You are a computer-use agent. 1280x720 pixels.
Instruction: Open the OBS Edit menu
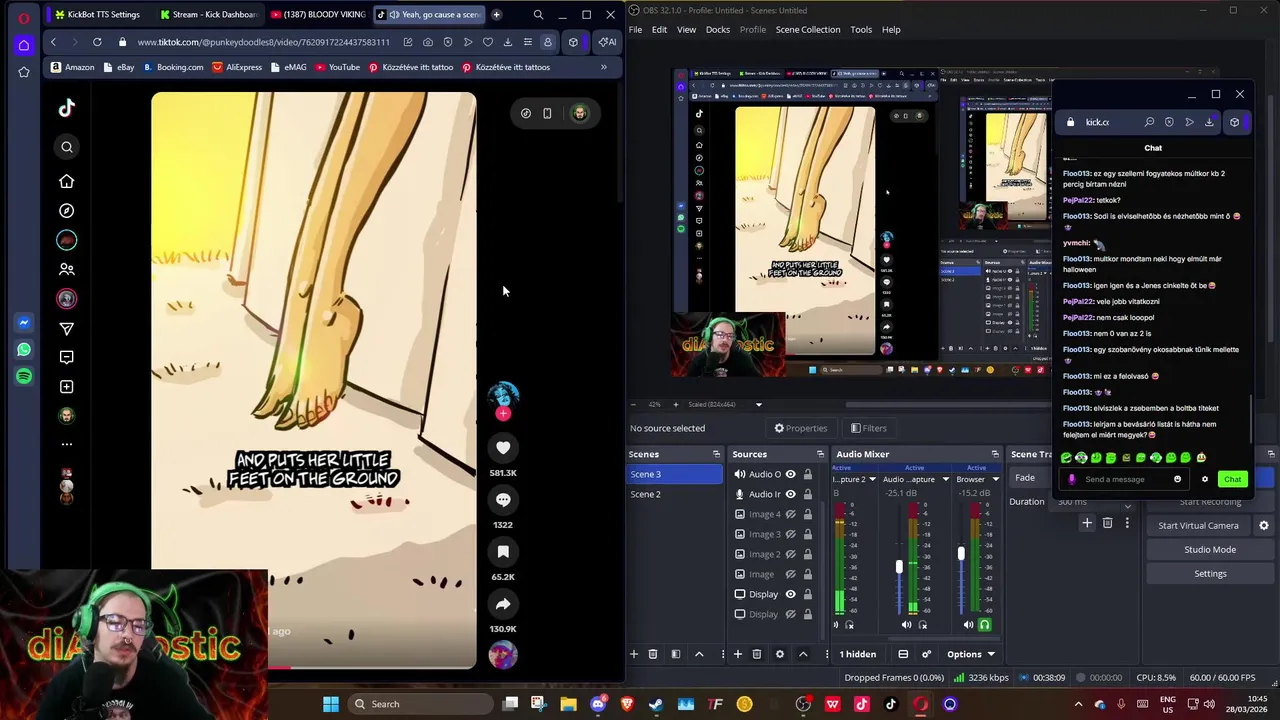[x=659, y=29]
